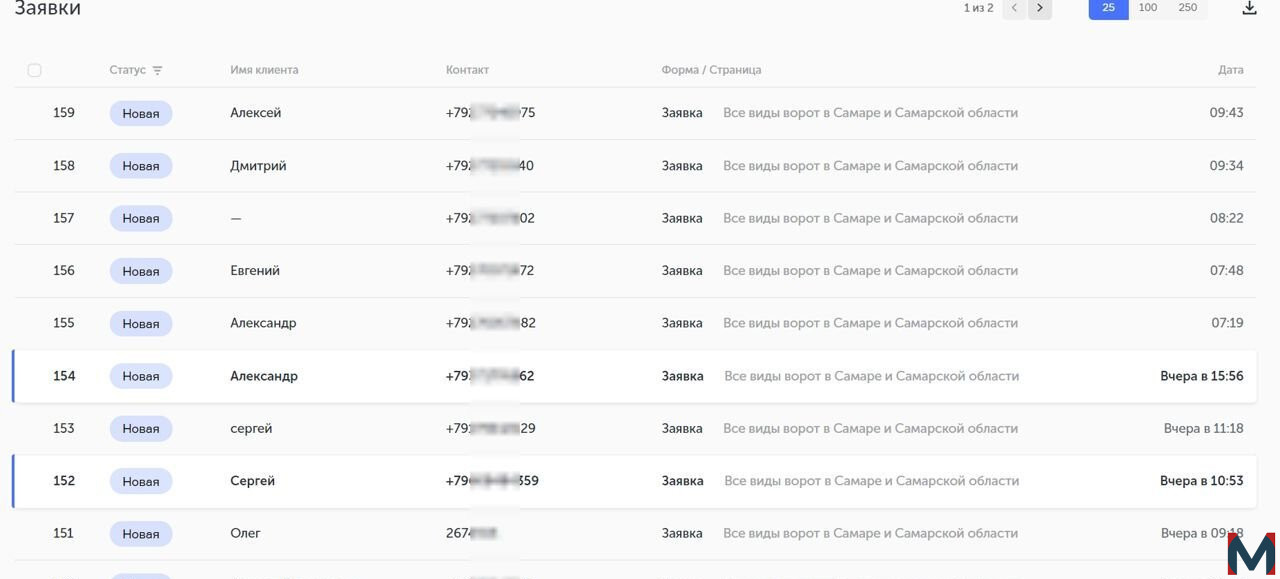Select the name Олег in row 151
This screenshot has height=579, width=1280.
point(245,534)
